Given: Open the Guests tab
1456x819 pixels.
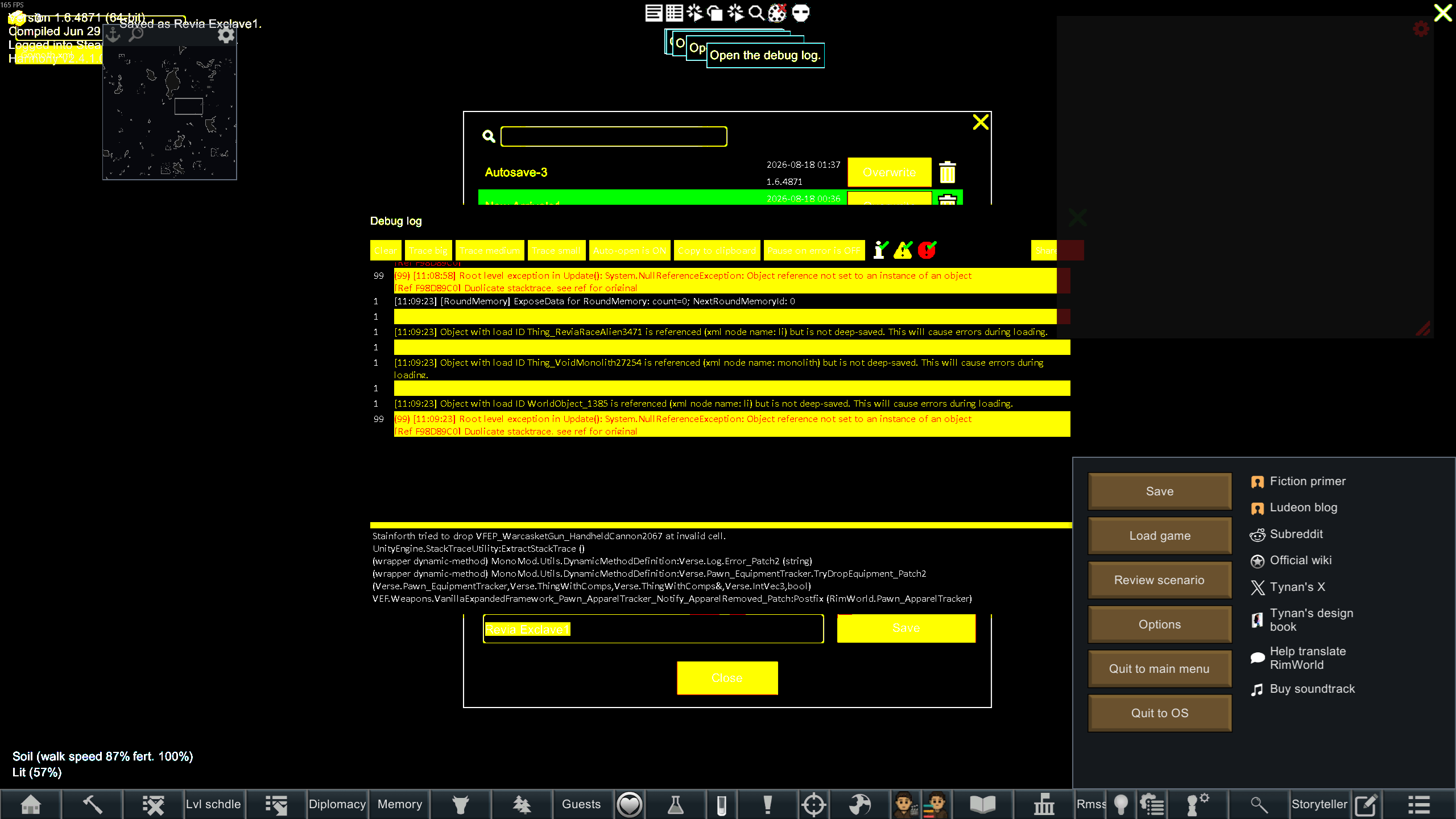Looking at the screenshot, I should tap(581, 804).
